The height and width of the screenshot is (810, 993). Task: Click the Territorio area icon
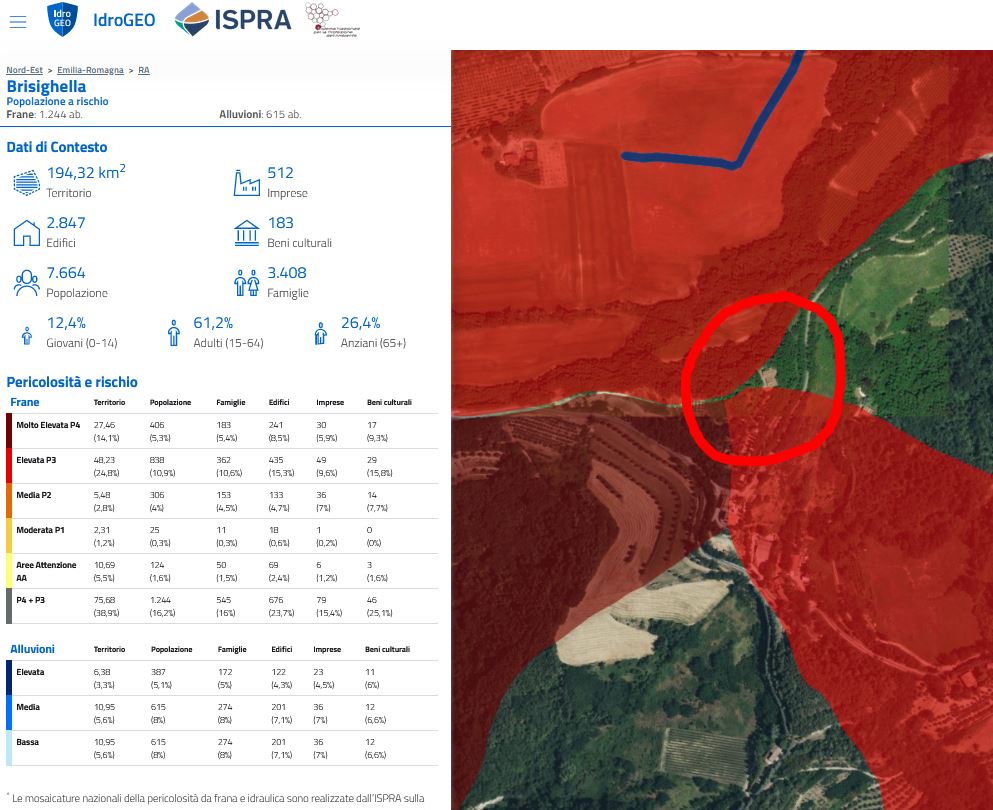pyautogui.click(x=26, y=182)
